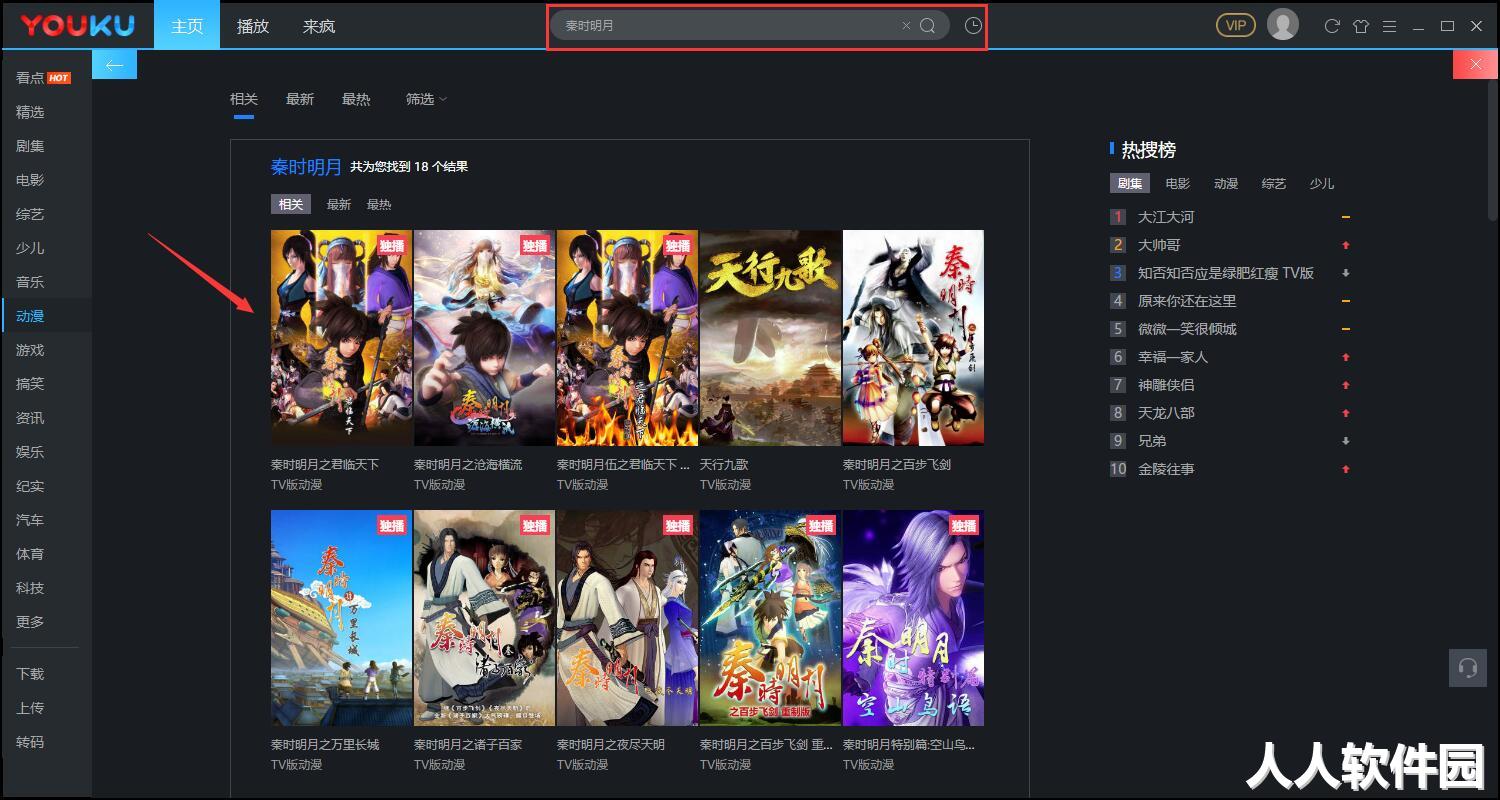Image resolution: width=1500 pixels, height=800 pixels.
Task: Open 微微一笑很倾城 hot search entry
Action: [1187, 329]
